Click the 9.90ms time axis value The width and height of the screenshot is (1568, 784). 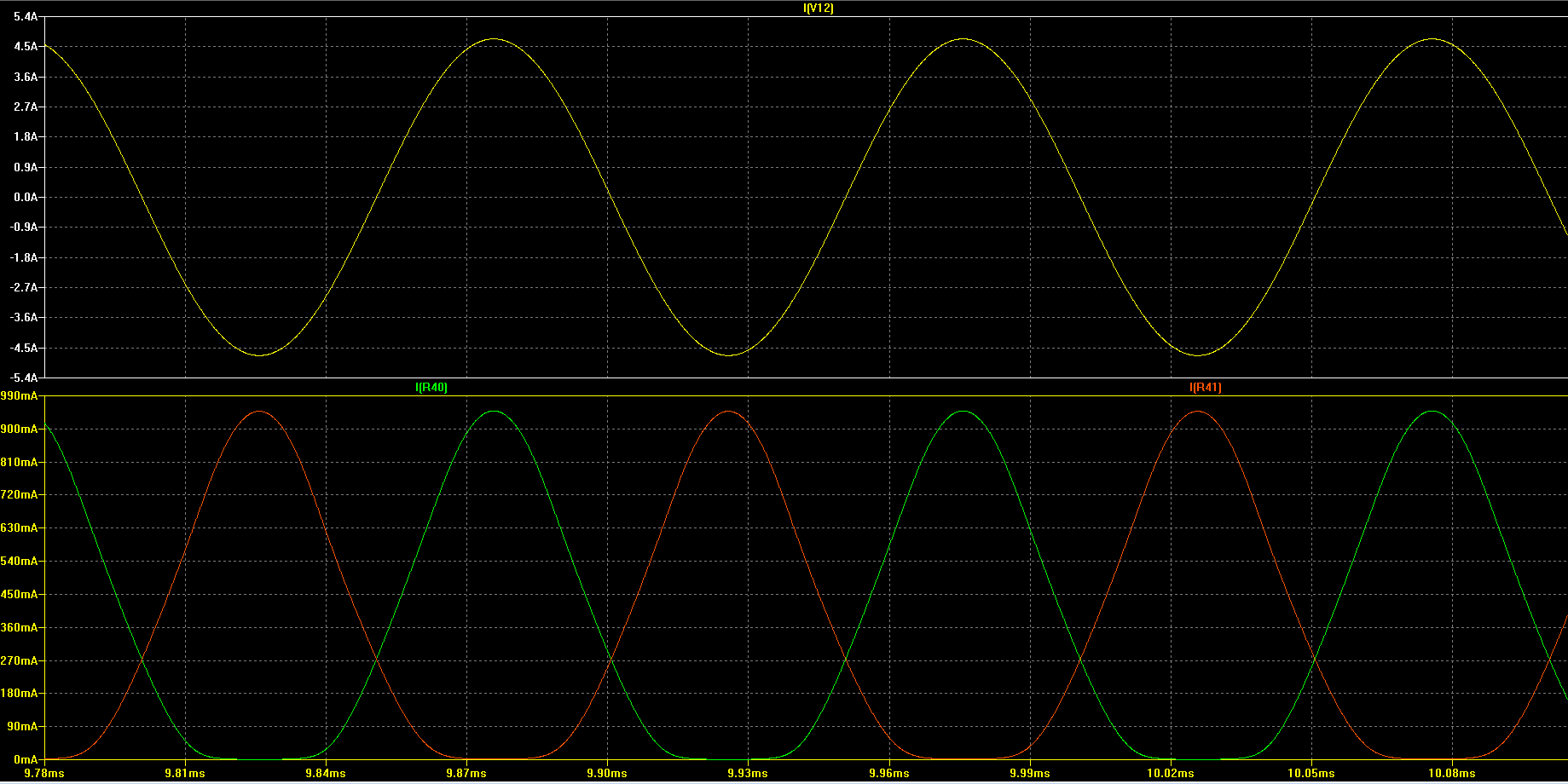pyautogui.click(x=607, y=774)
